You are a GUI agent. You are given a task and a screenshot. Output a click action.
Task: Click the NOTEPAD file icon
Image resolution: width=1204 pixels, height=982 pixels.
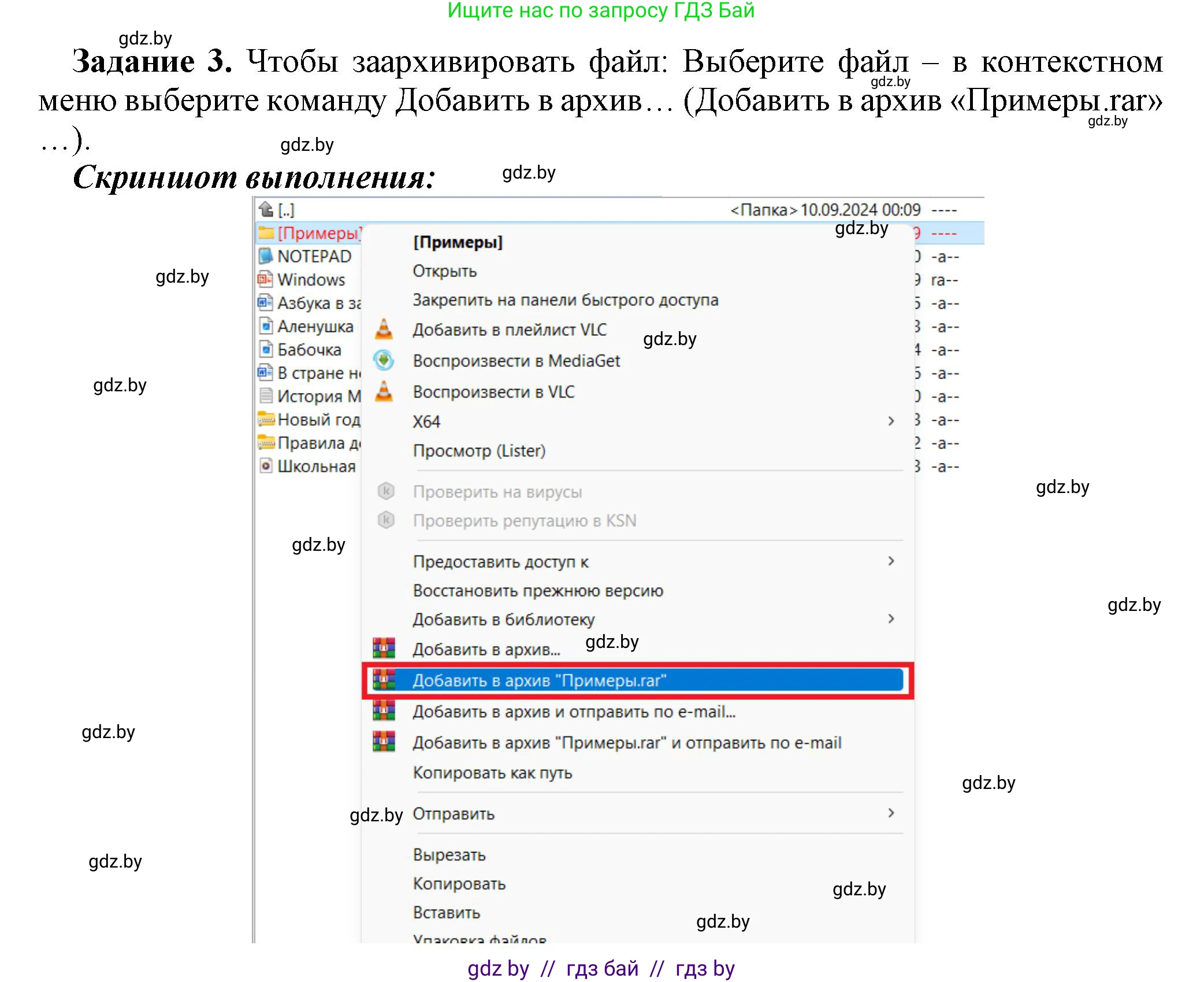266,255
